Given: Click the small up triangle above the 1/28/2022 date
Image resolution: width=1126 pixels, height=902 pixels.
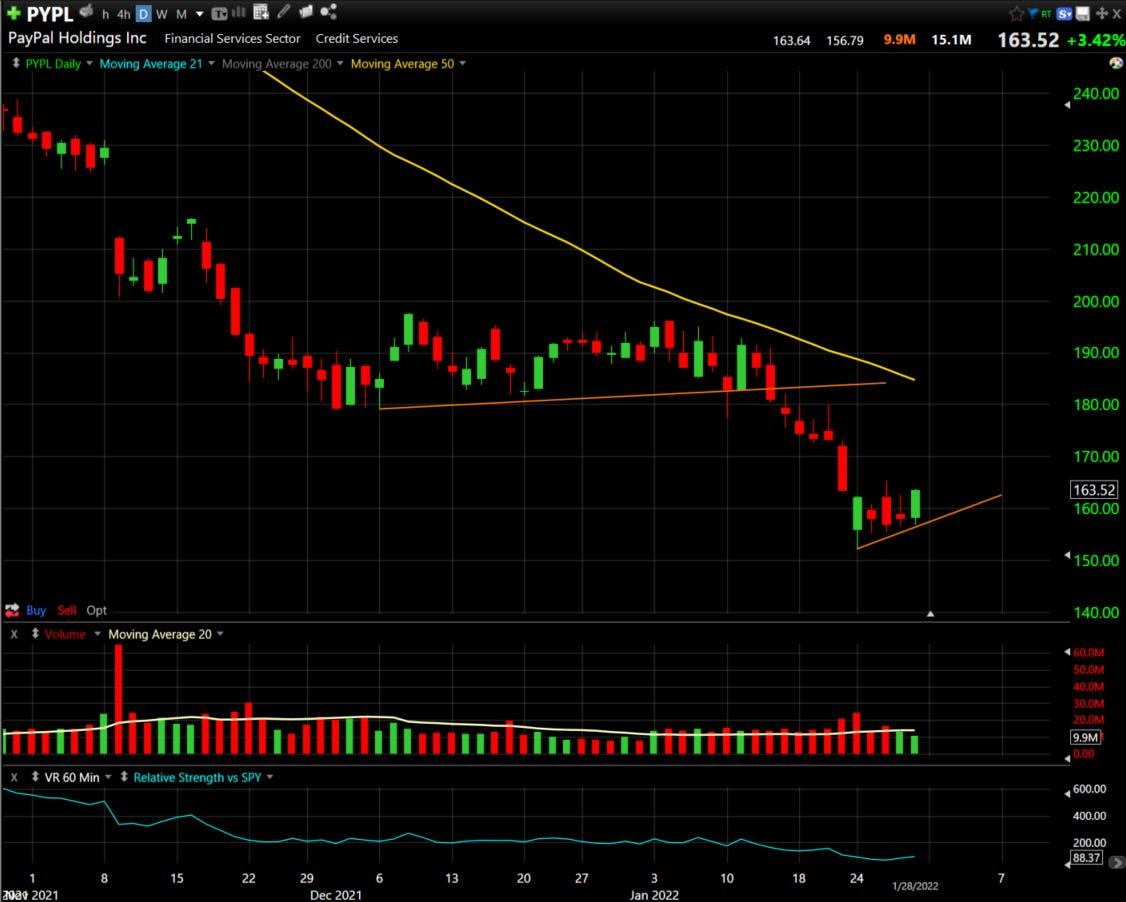Looking at the screenshot, I should [930, 614].
